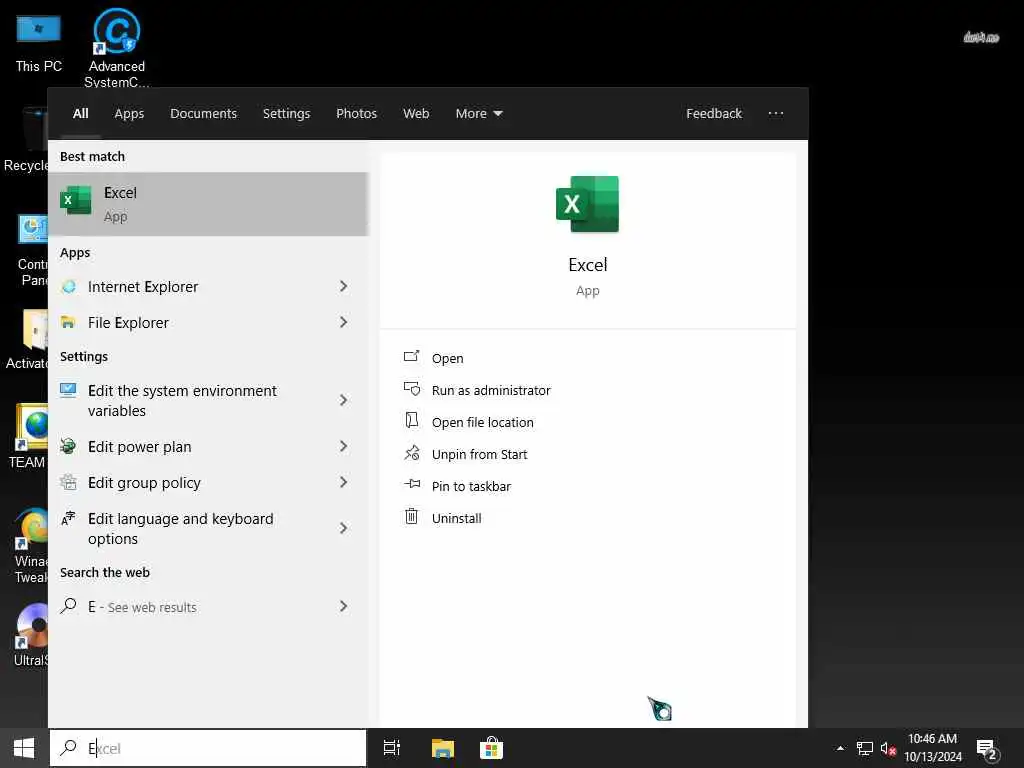Screen dimensions: 1024x768
Task: Click the network status tray icon
Action: (865, 748)
